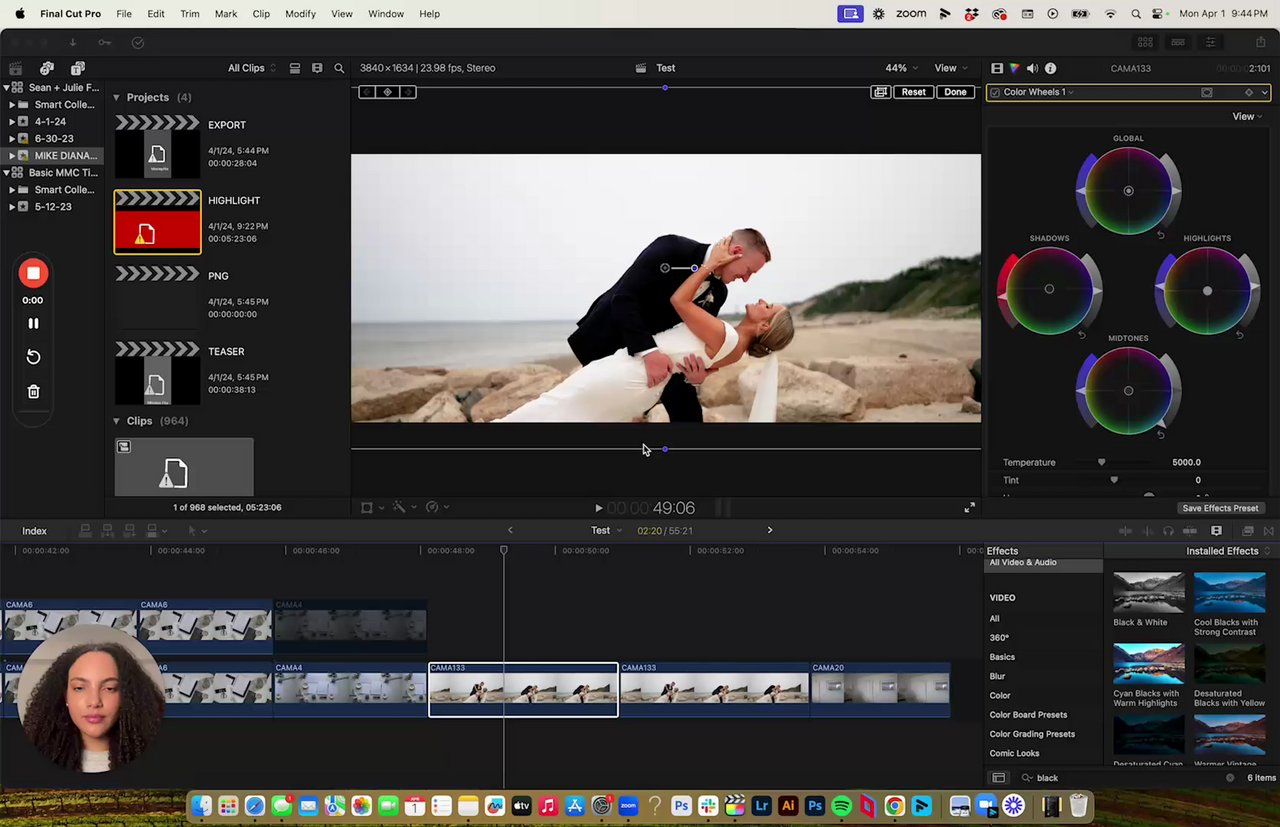Viewport: 1280px width, 827px height.
Task: Add a shape mask to Color Wheels
Action: tap(1207, 92)
